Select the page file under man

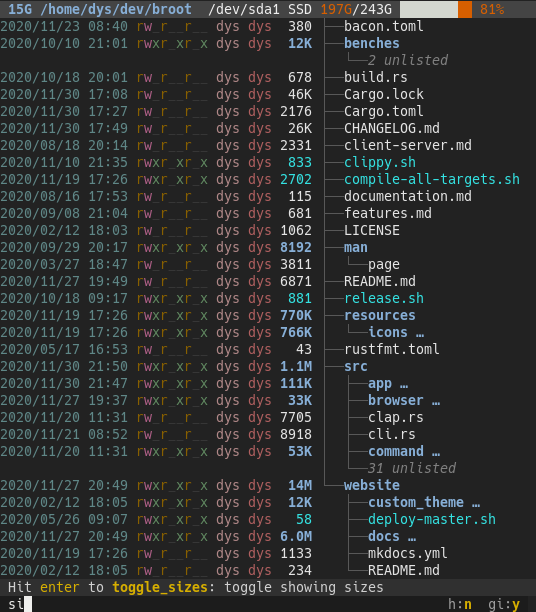[383, 264]
